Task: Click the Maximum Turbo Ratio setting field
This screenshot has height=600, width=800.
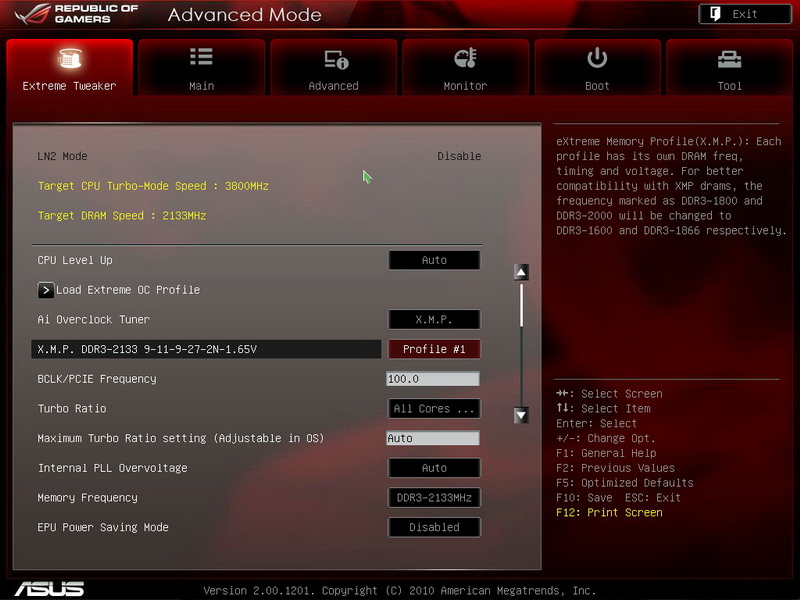Action: click(x=433, y=438)
